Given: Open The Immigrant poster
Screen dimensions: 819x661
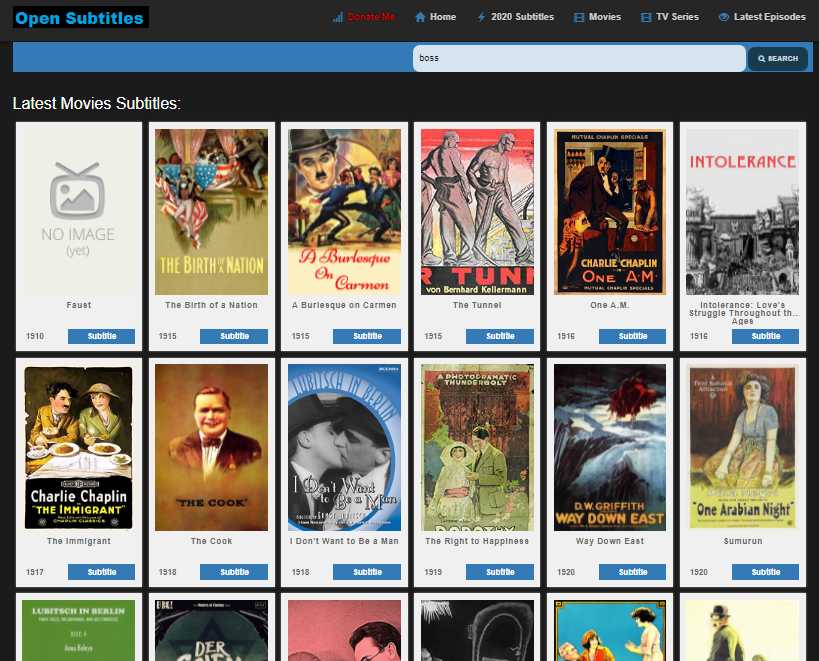Looking at the screenshot, I should tap(78, 447).
